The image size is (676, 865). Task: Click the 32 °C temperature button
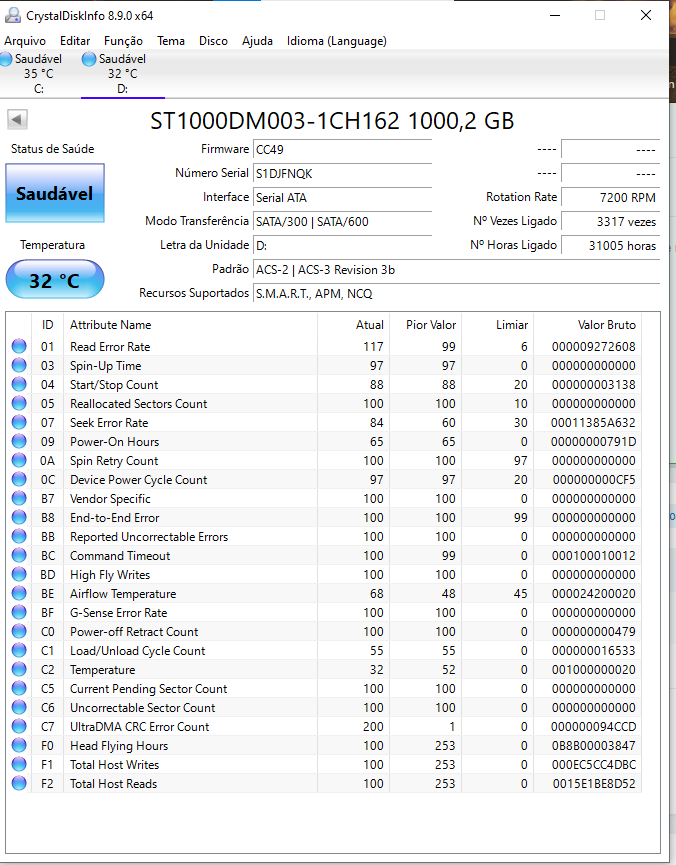[x=55, y=280]
